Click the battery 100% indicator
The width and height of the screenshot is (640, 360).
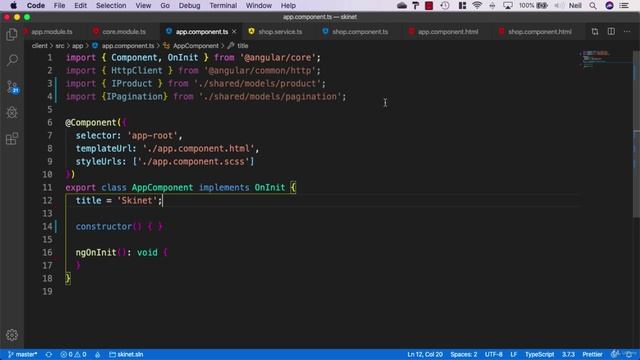pyautogui.click(x=533, y=5)
